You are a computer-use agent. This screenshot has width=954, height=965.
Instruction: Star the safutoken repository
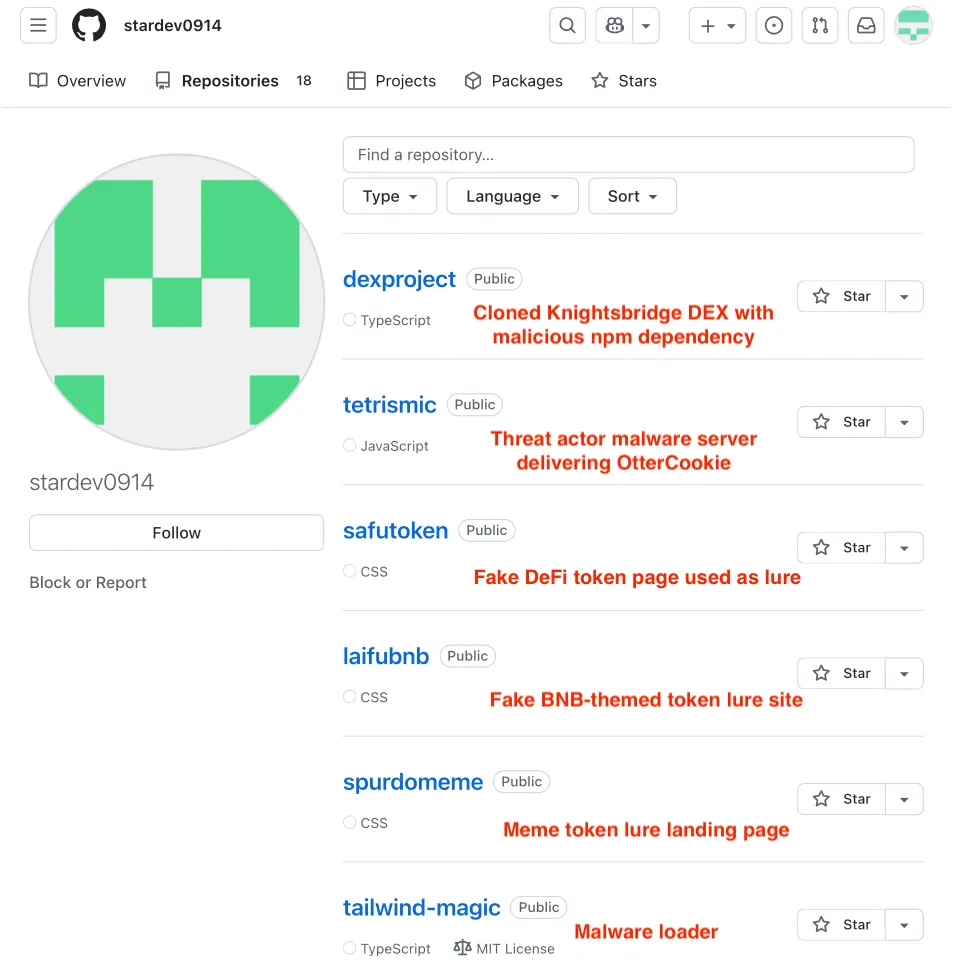click(x=841, y=548)
